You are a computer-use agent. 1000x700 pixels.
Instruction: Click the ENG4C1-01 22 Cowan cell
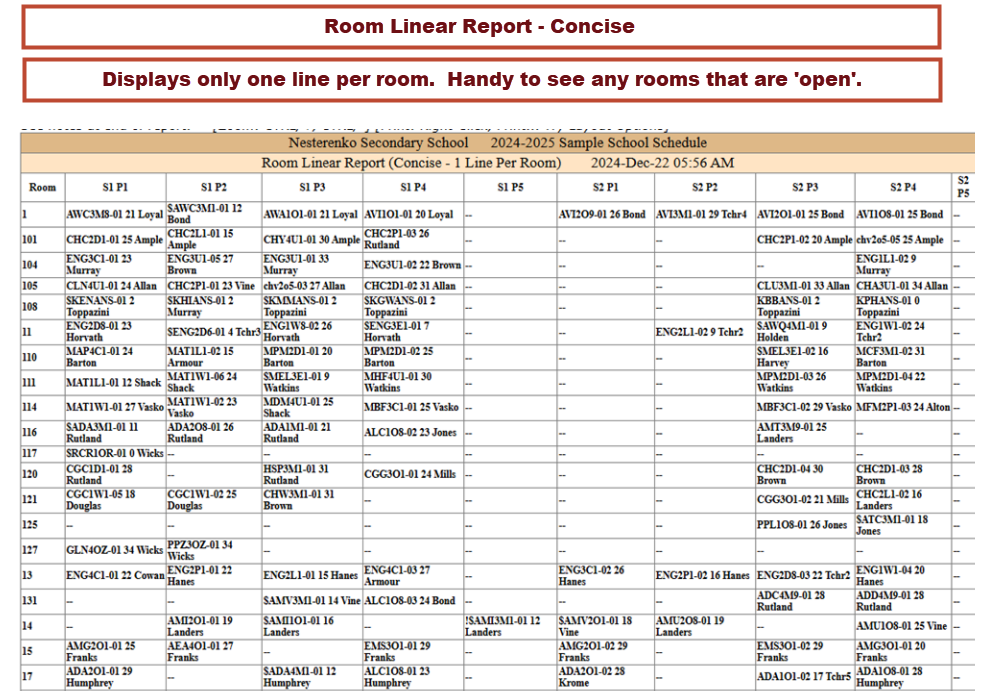click(x=114, y=576)
